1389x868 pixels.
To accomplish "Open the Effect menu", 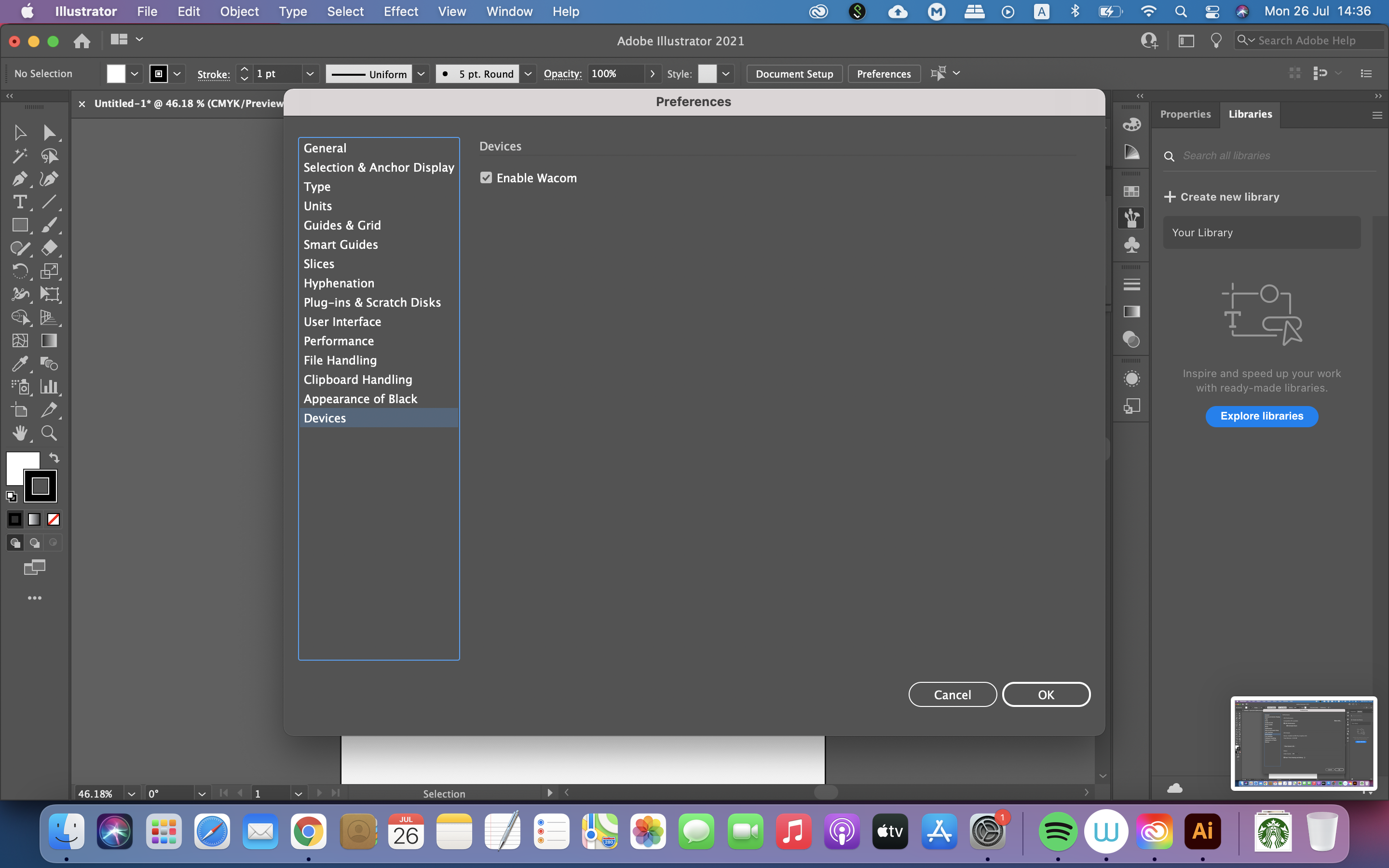I will point(401,11).
